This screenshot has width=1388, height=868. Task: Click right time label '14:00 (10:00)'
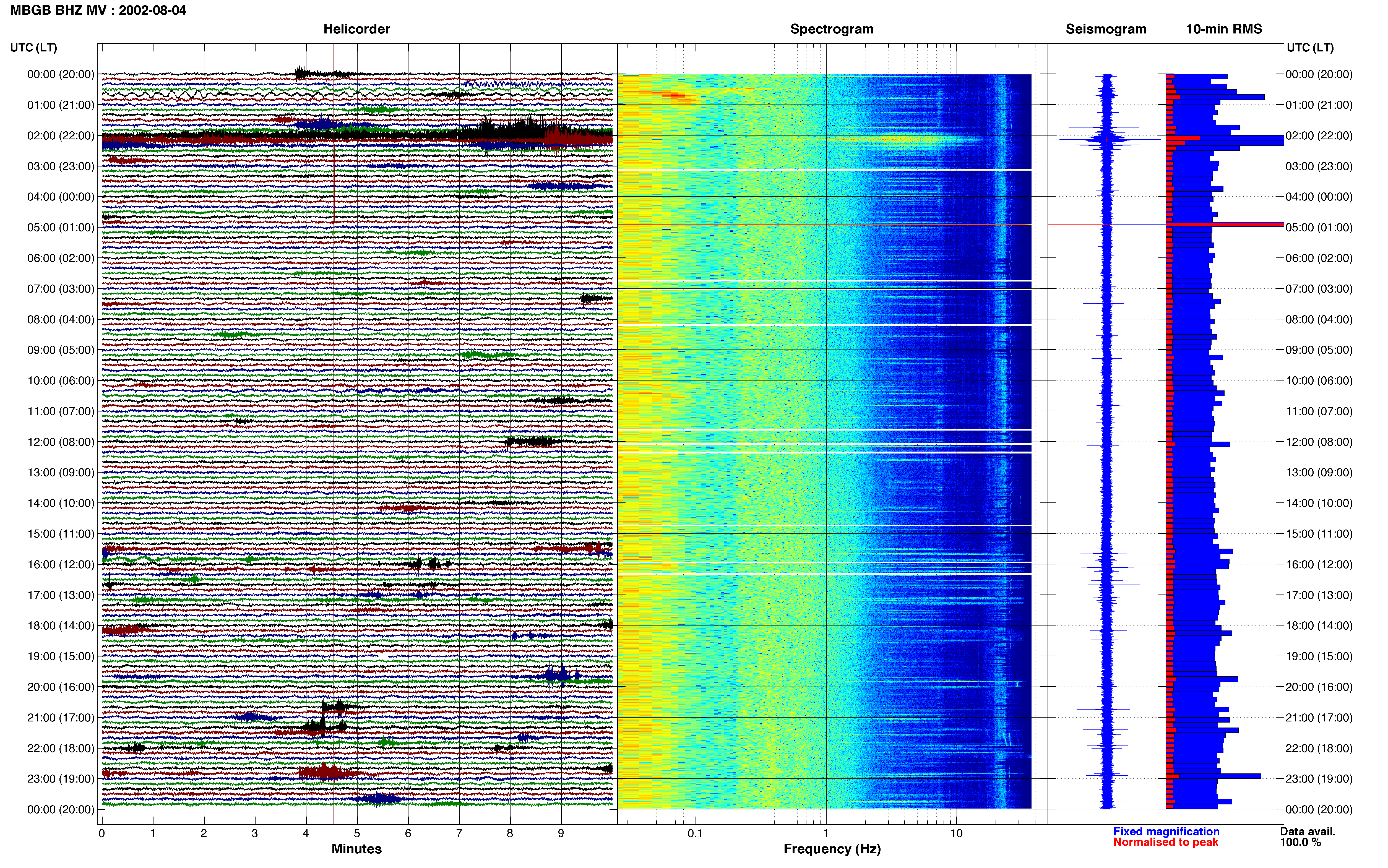[x=1319, y=504]
